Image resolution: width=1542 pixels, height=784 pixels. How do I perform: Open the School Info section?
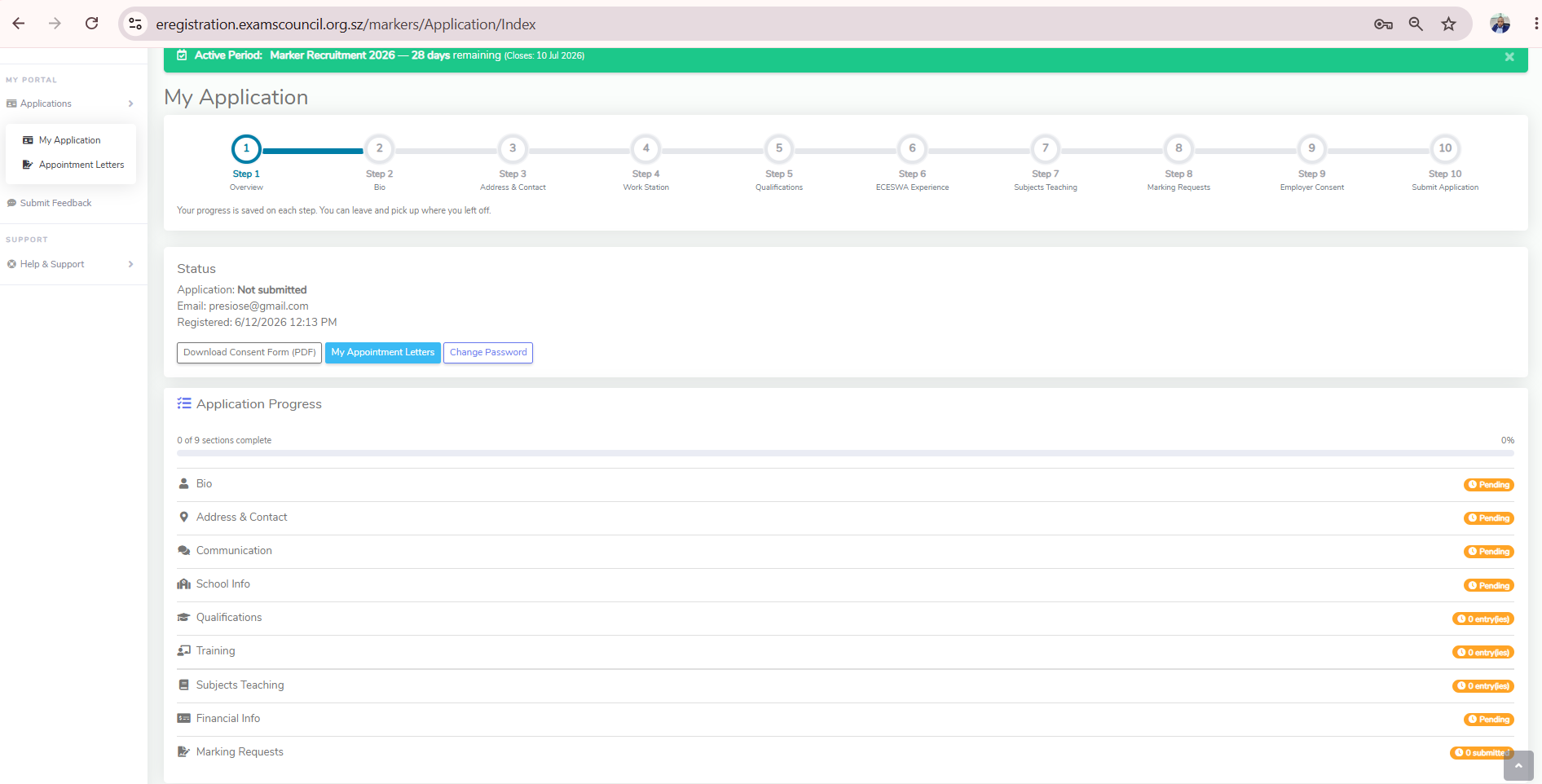pos(845,584)
